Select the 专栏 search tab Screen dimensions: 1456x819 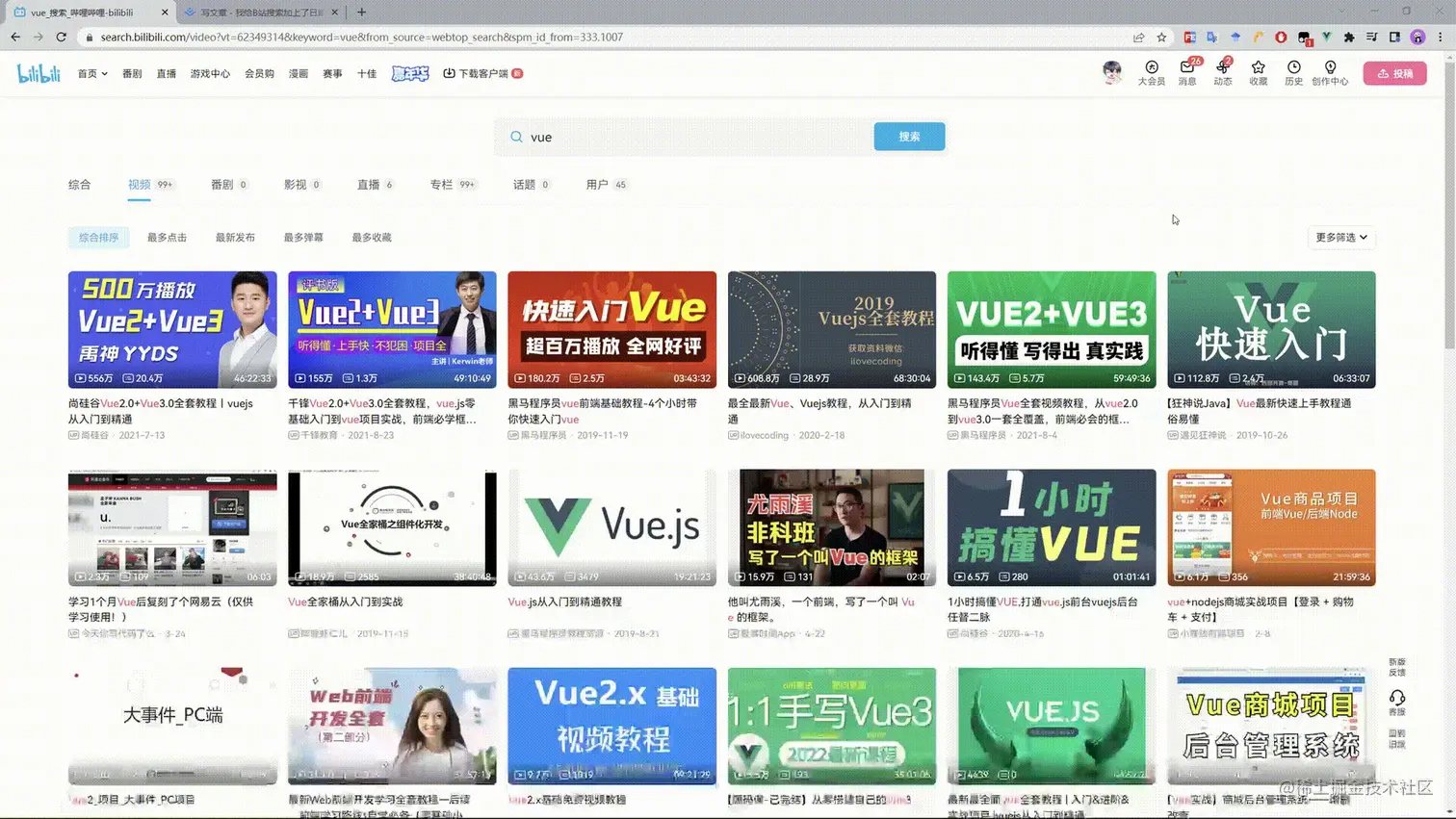pos(453,185)
